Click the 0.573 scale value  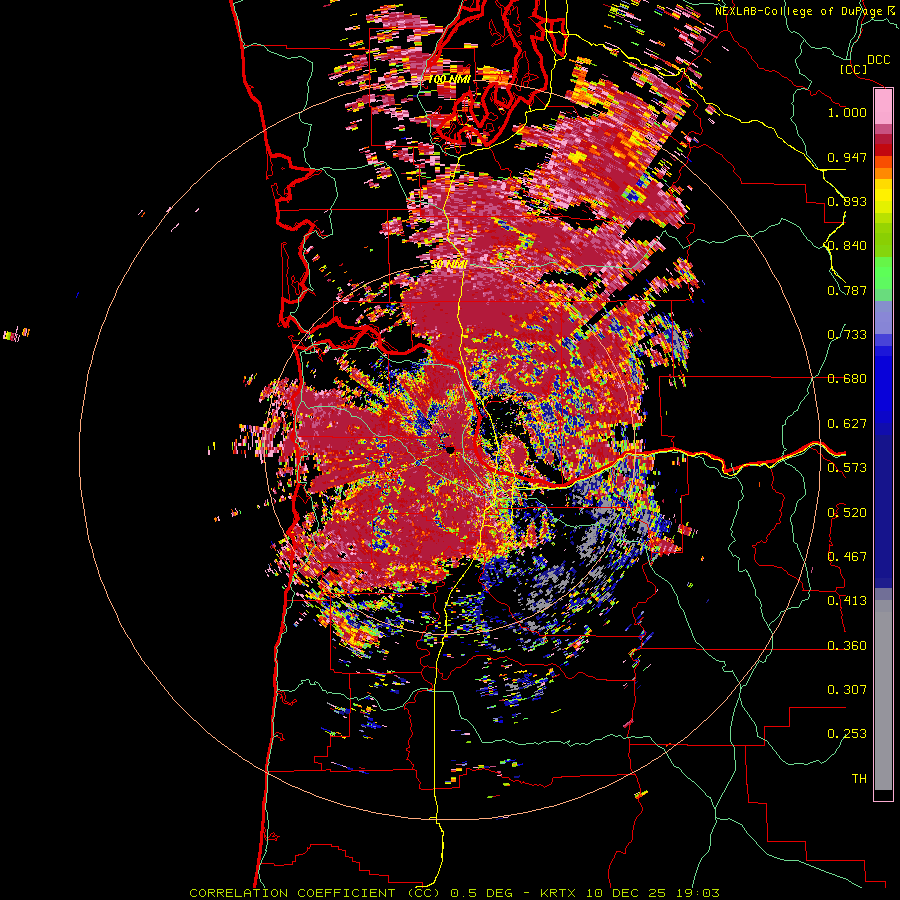tap(847, 468)
